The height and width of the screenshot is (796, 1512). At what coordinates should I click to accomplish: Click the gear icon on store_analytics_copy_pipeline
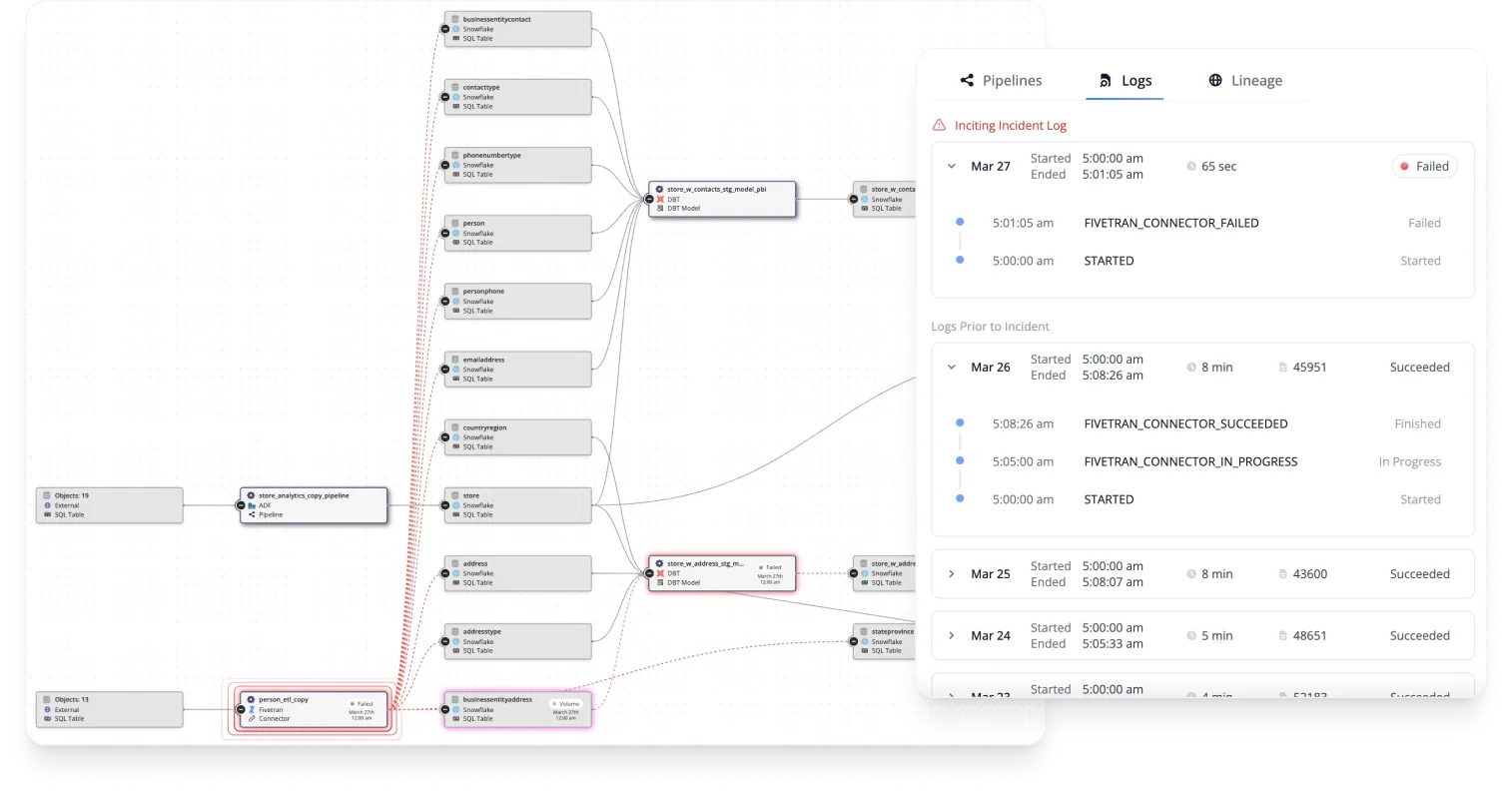pyautogui.click(x=252, y=495)
